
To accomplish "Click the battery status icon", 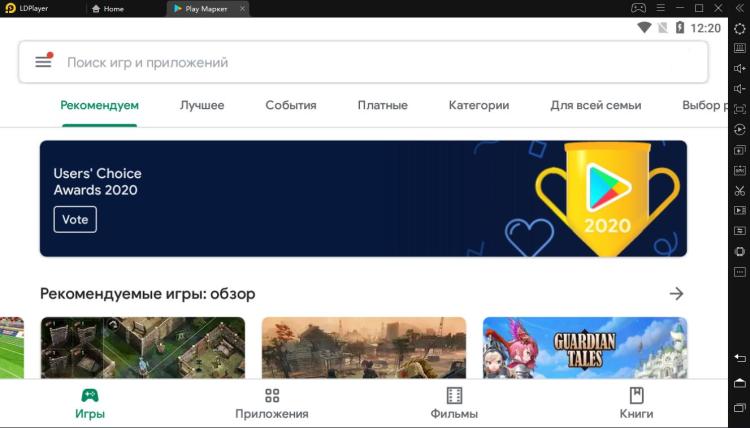I will coord(680,27).
